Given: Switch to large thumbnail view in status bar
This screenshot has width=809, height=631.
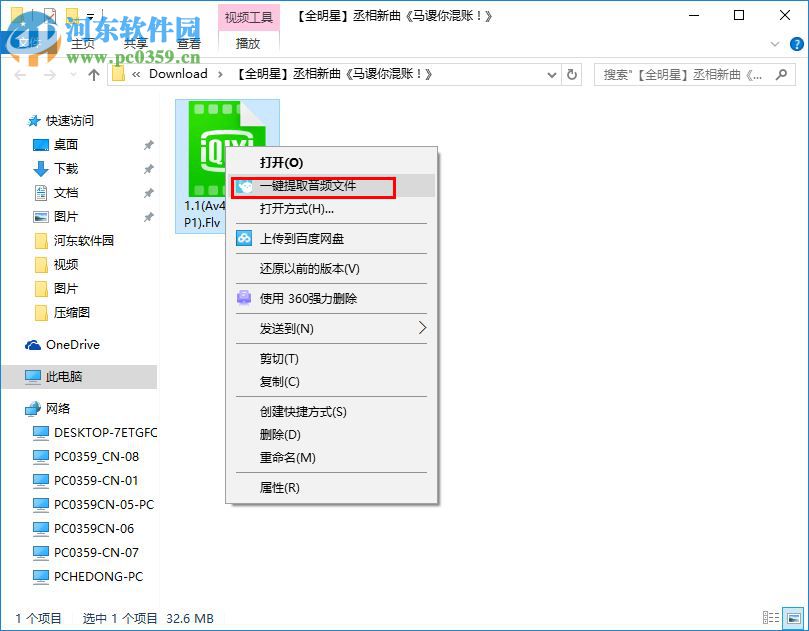Looking at the screenshot, I should point(791,618).
